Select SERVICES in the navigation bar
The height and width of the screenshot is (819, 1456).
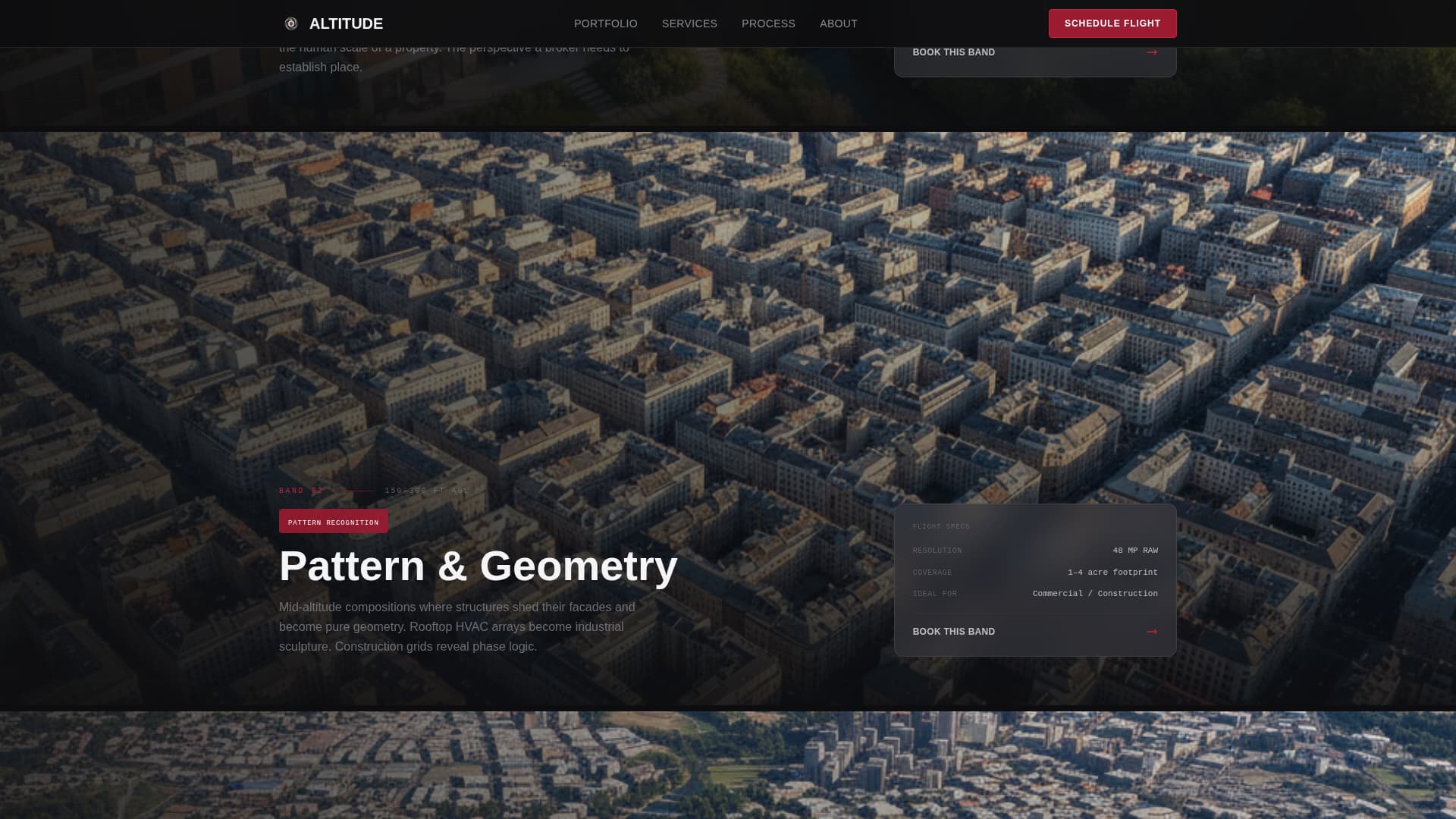coord(689,24)
